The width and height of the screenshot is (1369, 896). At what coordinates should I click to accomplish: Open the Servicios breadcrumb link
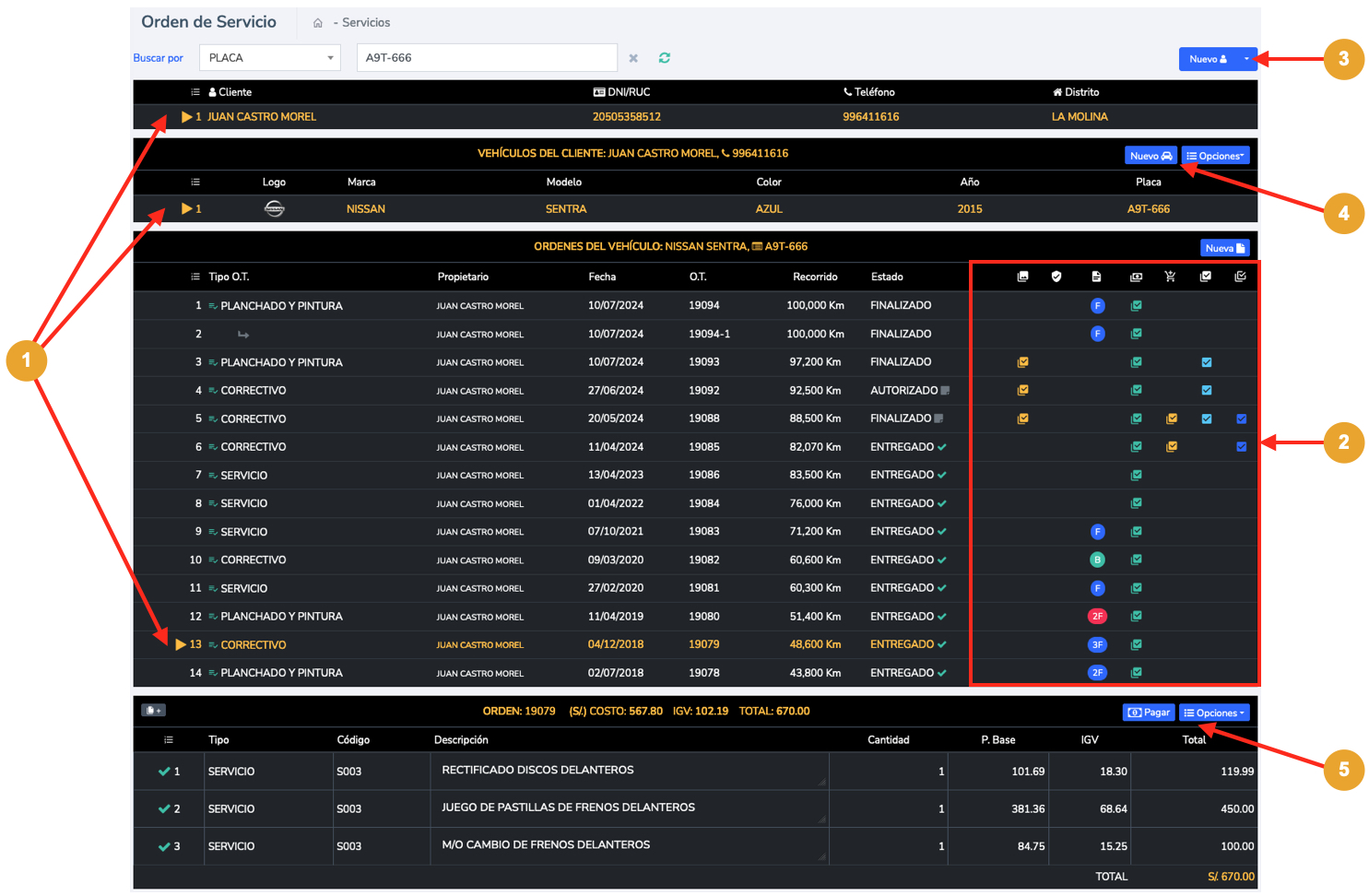coord(366,23)
